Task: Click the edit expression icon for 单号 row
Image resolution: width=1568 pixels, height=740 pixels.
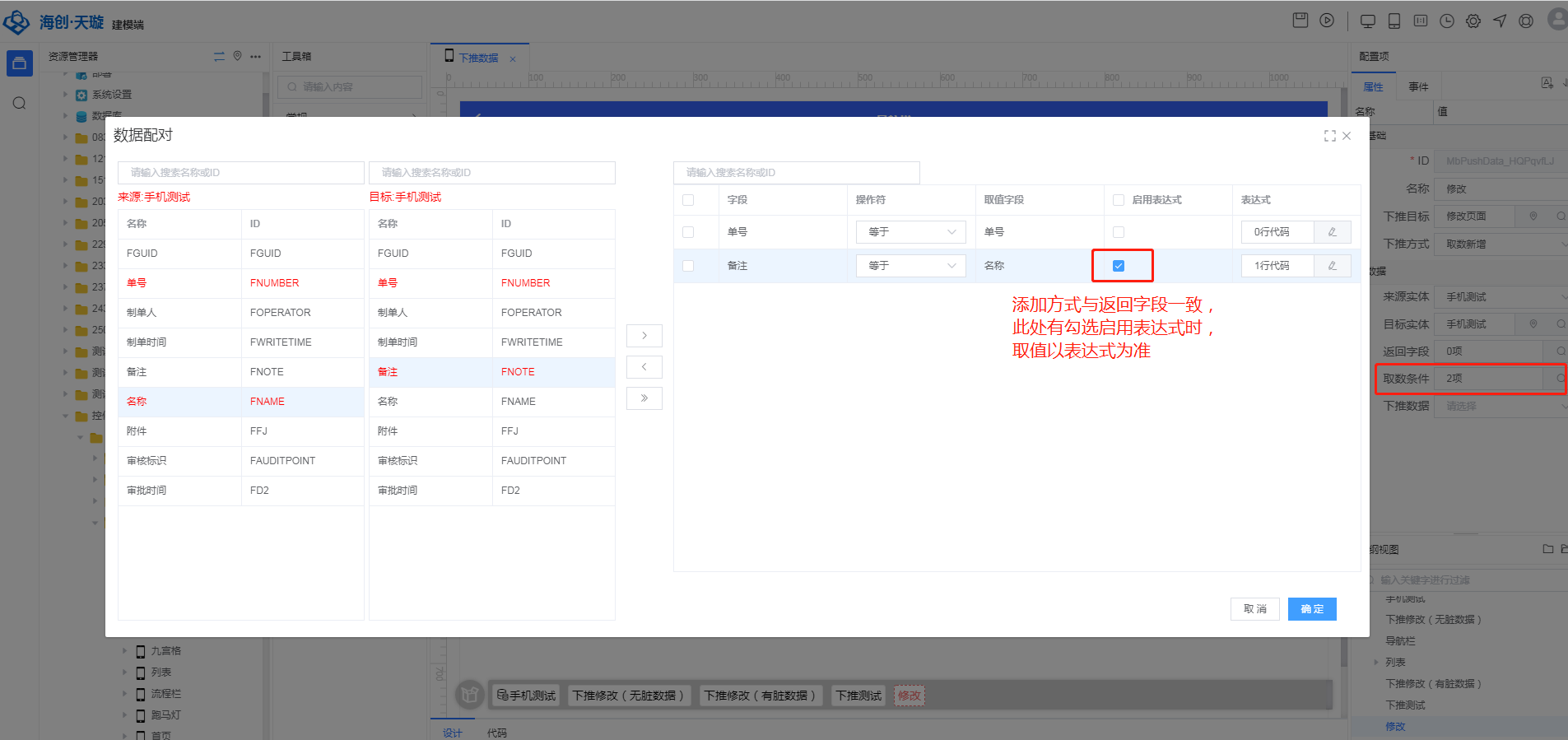Action: [1332, 232]
